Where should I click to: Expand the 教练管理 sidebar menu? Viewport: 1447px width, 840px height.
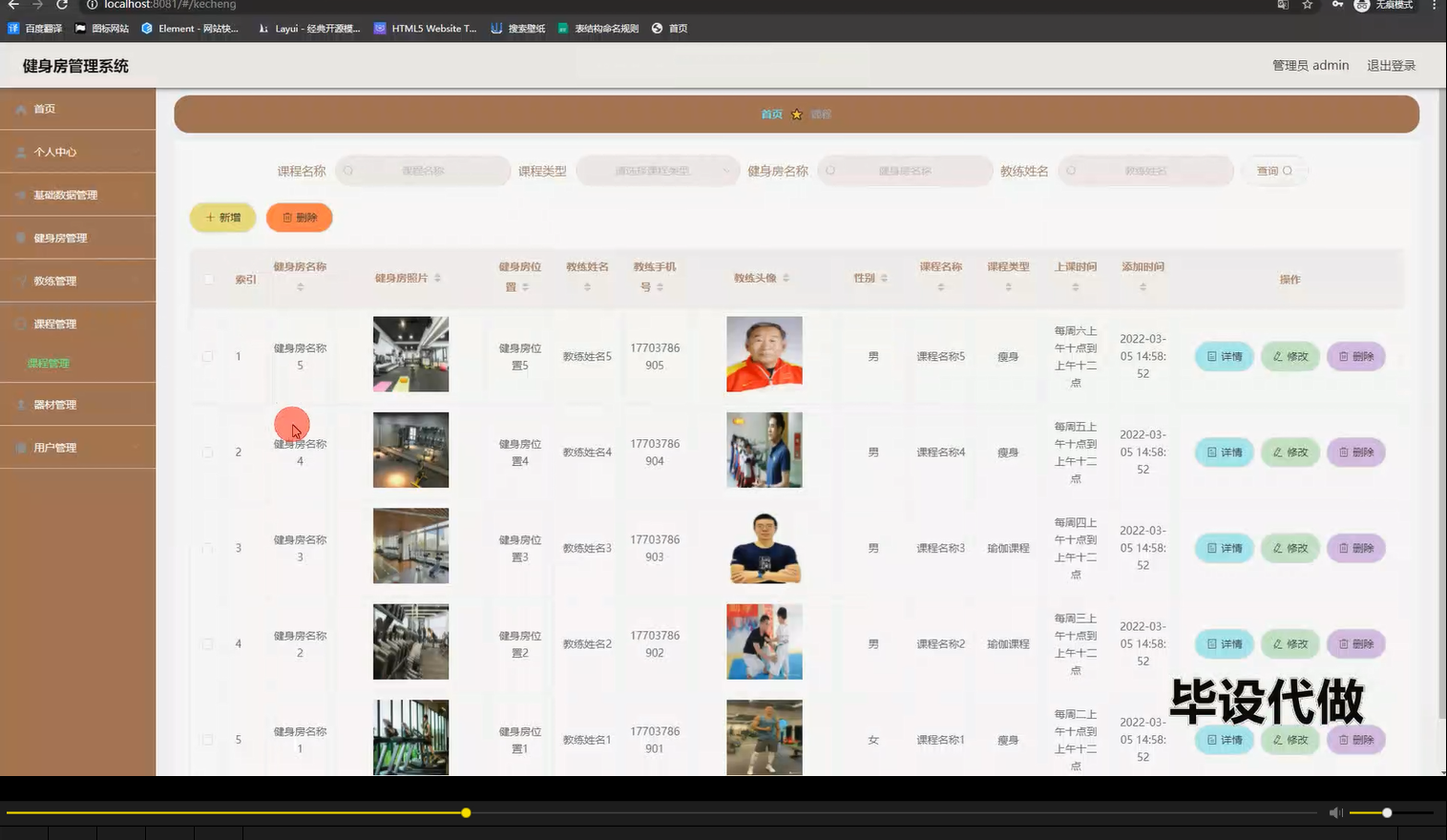point(77,281)
